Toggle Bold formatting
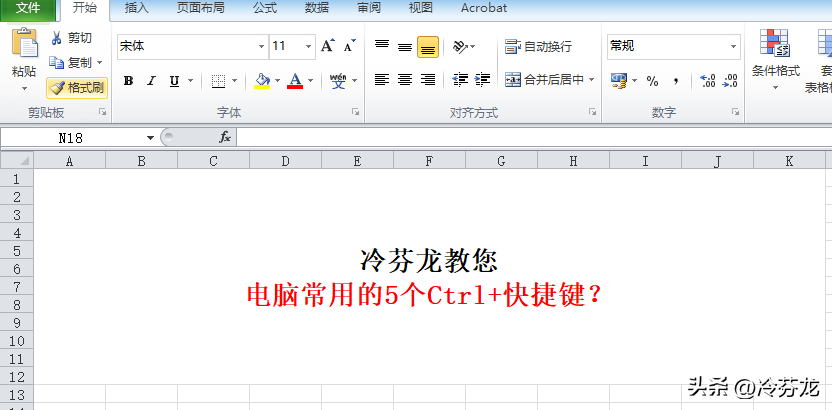This screenshot has width=832, height=410. point(128,81)
